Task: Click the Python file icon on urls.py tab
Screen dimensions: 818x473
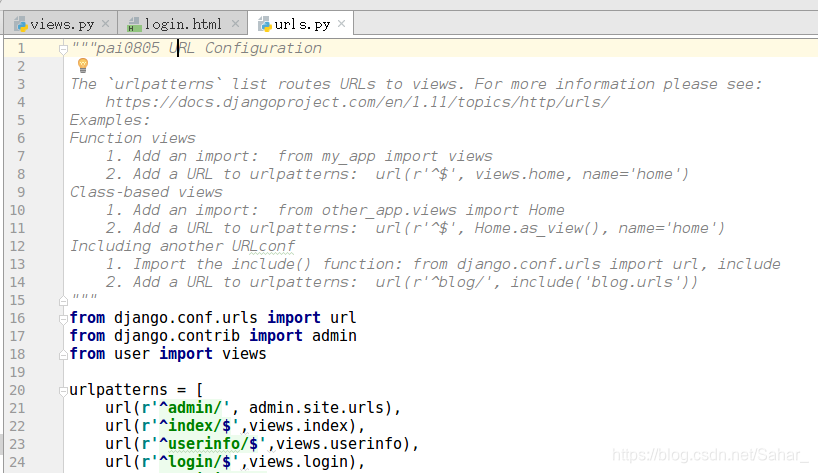Action: [264, 24]
